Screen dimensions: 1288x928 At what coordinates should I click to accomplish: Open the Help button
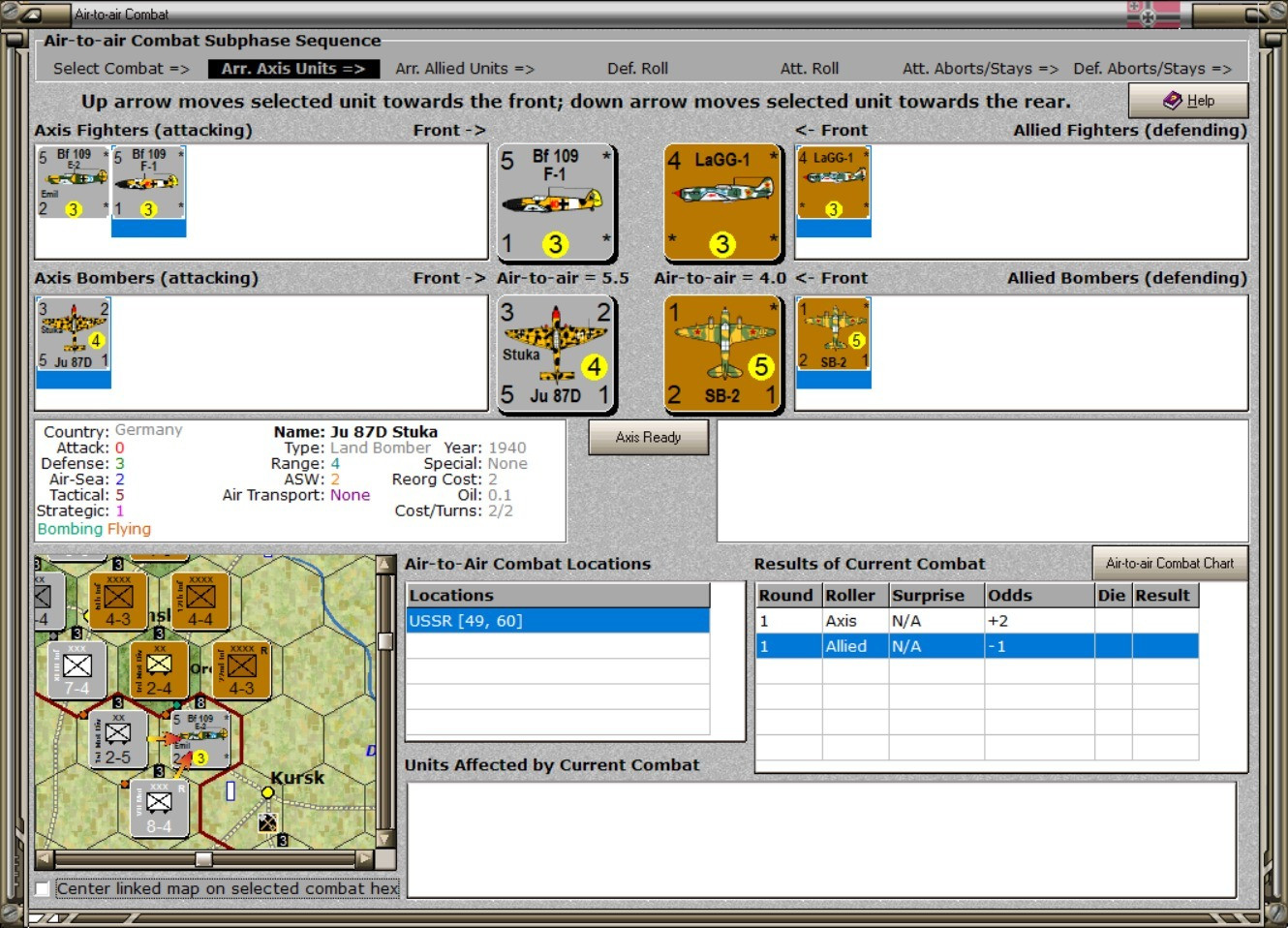click(x=1188, y=101)
